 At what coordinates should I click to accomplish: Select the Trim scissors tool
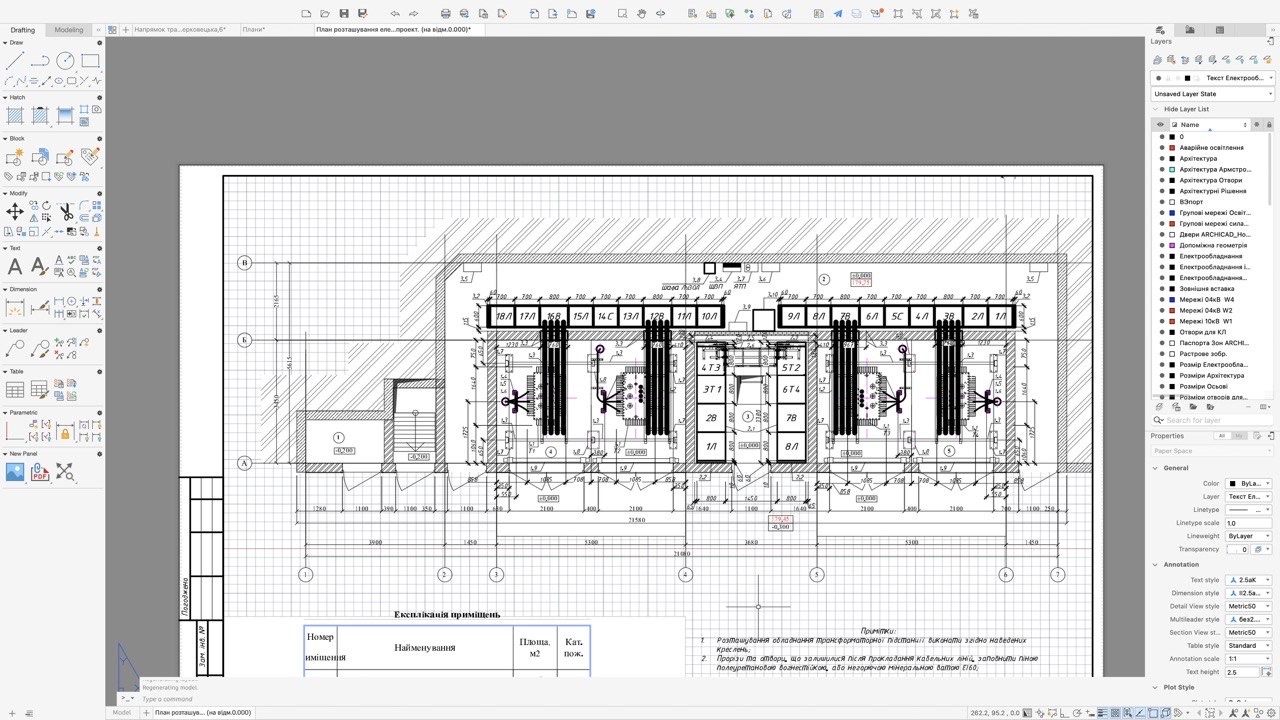tap(65, 211)
